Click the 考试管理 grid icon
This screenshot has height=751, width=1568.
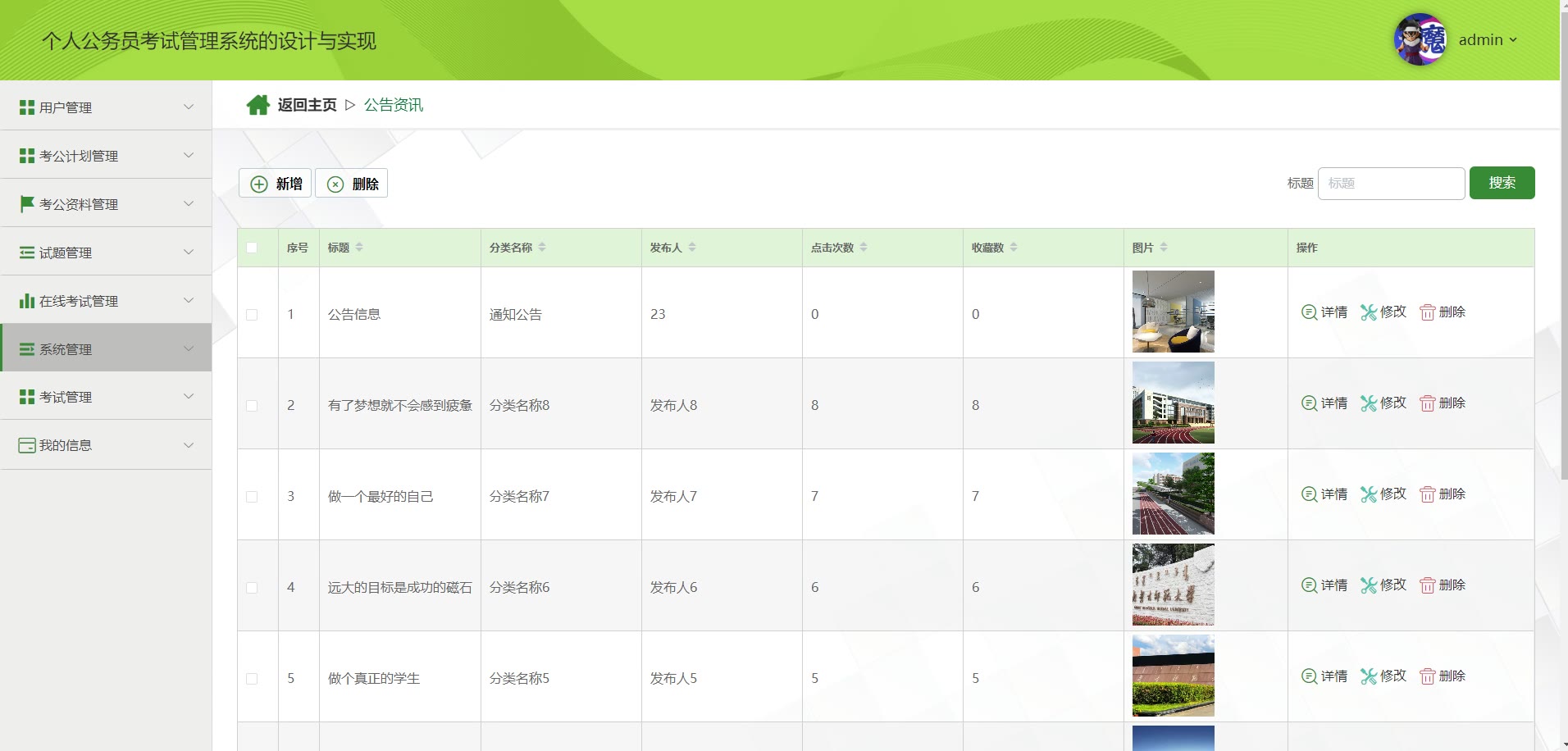click(x=27, y=397)
